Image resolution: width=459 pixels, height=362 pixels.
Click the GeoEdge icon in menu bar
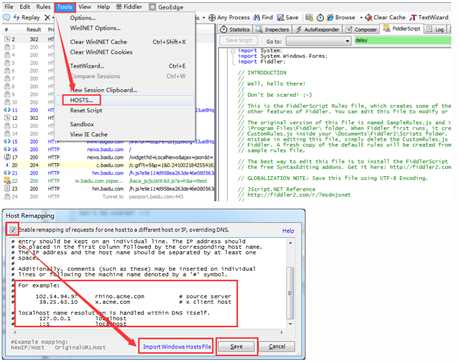pyautogui.click(x=152, y=7)
